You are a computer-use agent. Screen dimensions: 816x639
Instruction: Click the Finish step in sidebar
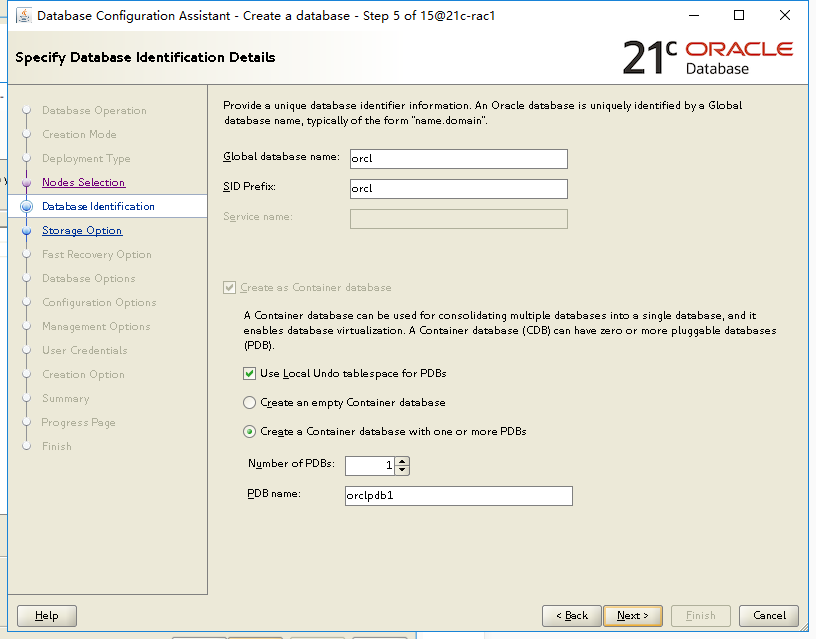57,446
